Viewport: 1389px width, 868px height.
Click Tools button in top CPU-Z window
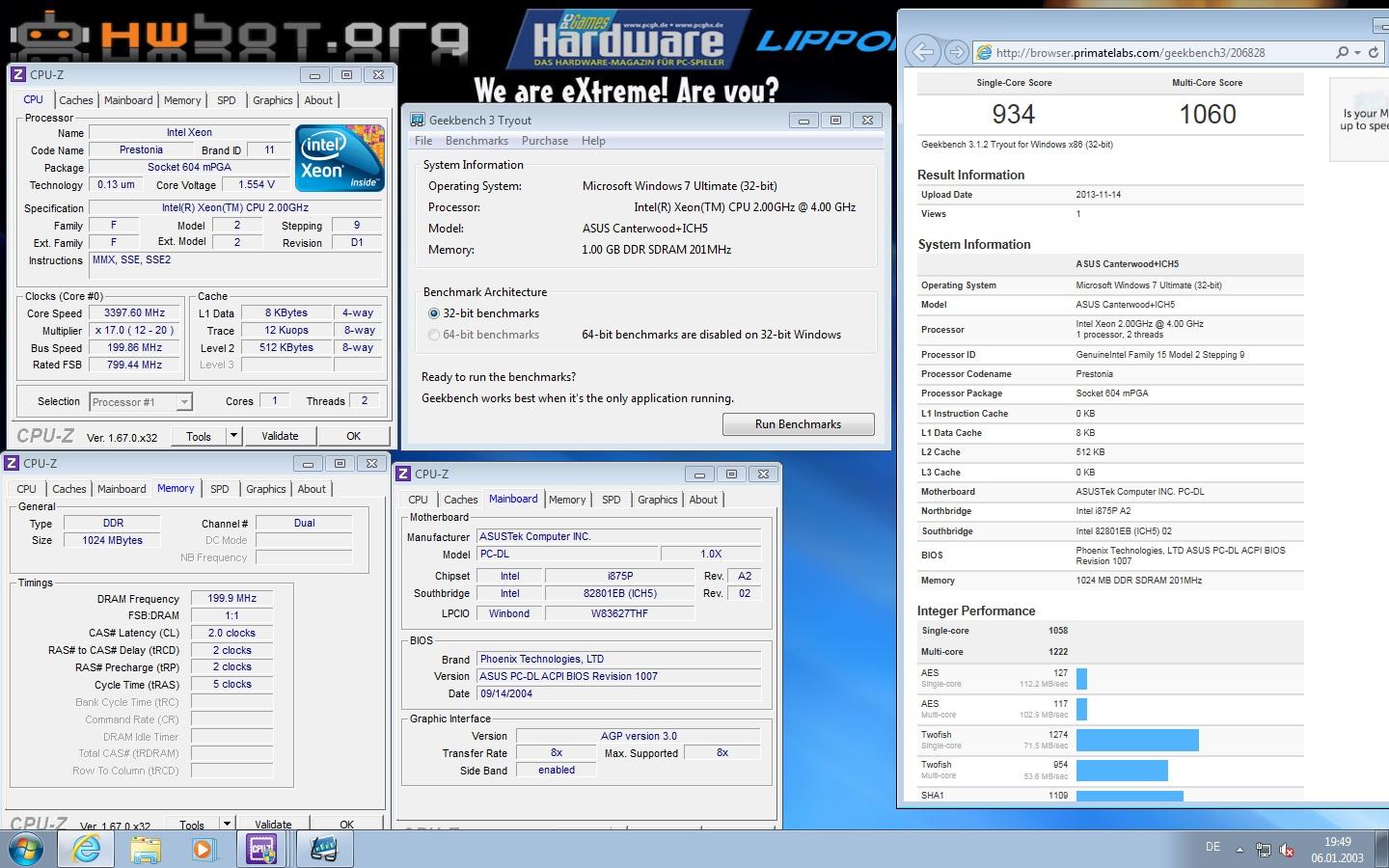(199, 436)
